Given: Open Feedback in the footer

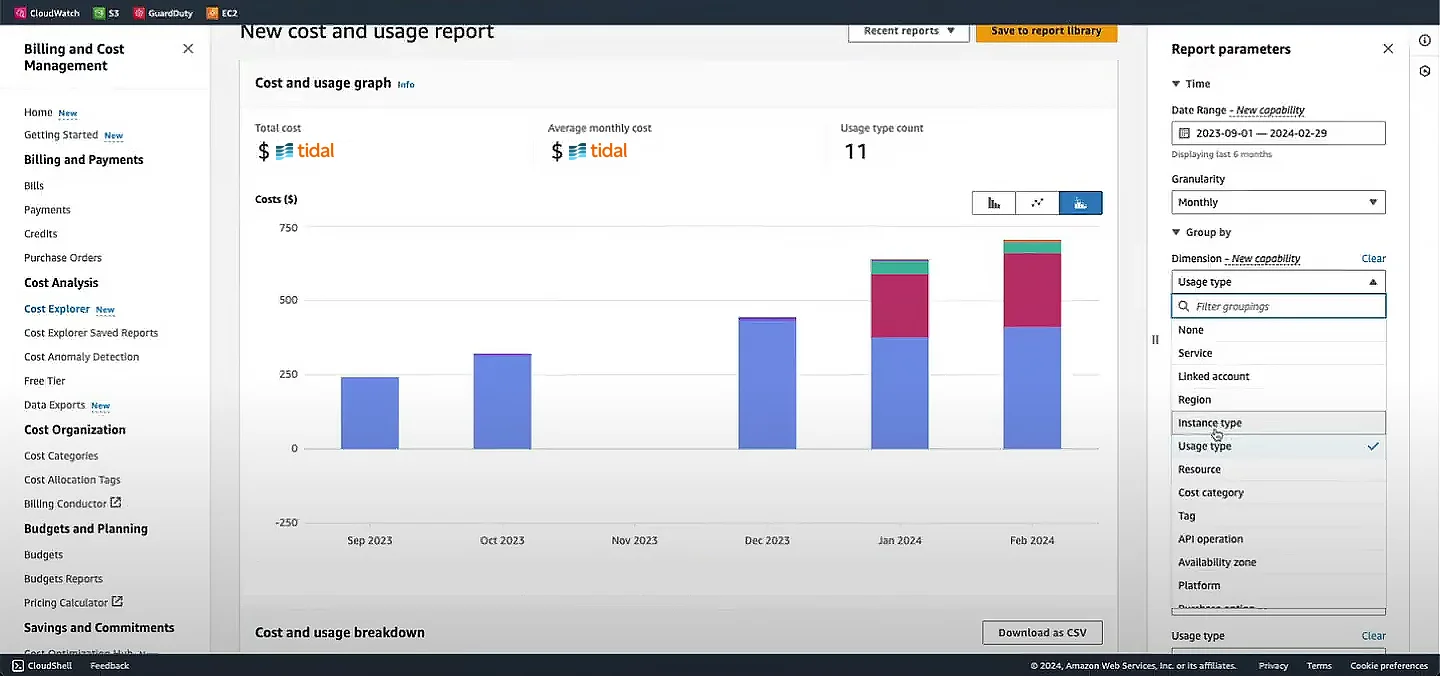Looking at the screenshot, I should 110,665.
